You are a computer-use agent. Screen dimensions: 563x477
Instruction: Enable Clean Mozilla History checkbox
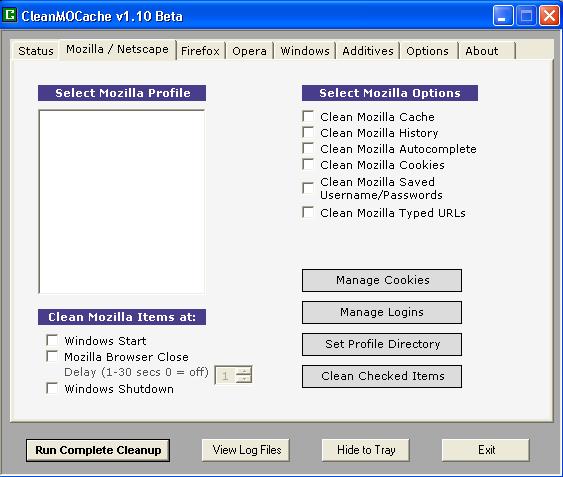(308, 133)
